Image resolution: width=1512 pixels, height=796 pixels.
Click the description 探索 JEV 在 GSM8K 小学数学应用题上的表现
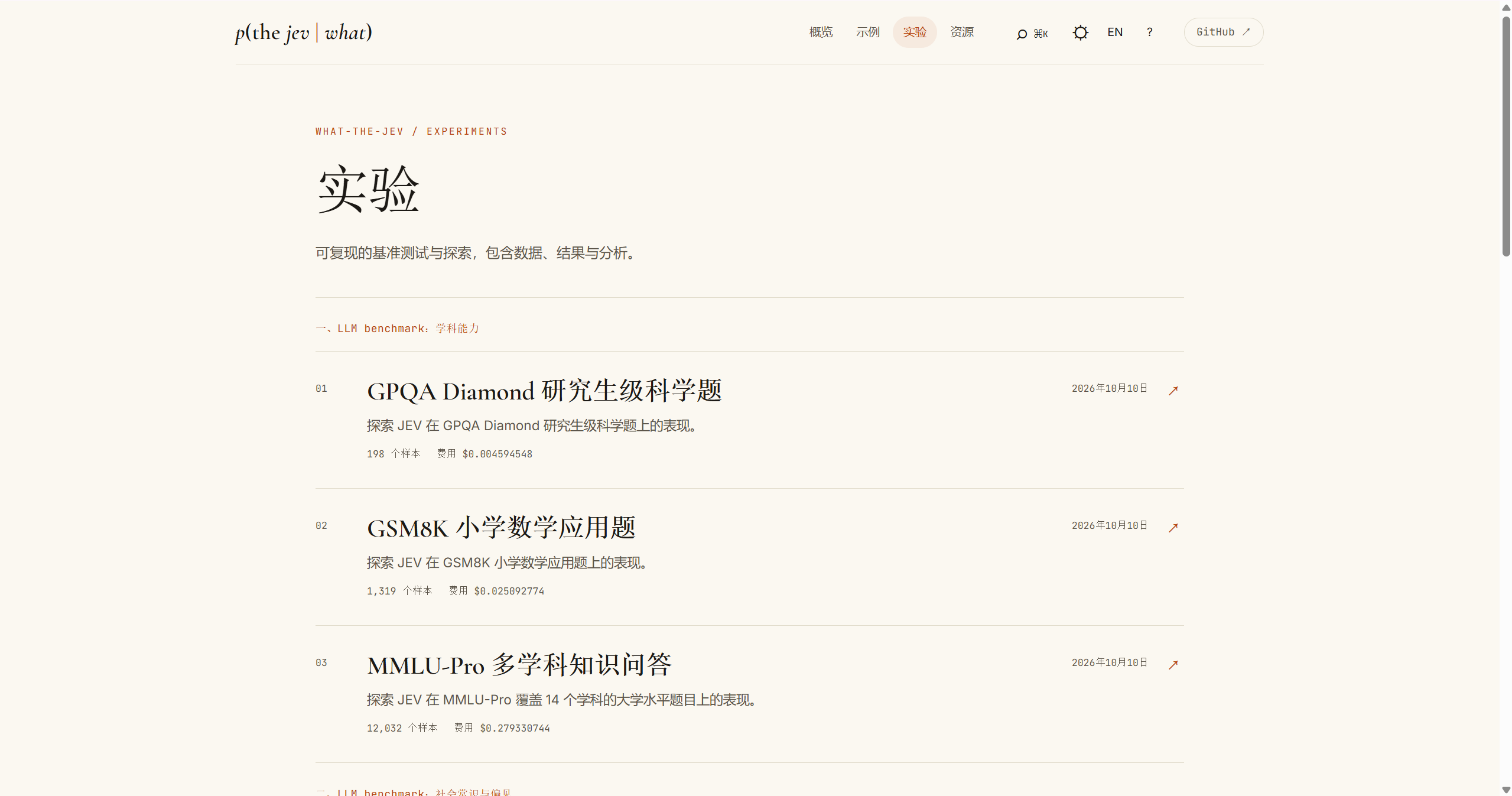pos(508,563)
